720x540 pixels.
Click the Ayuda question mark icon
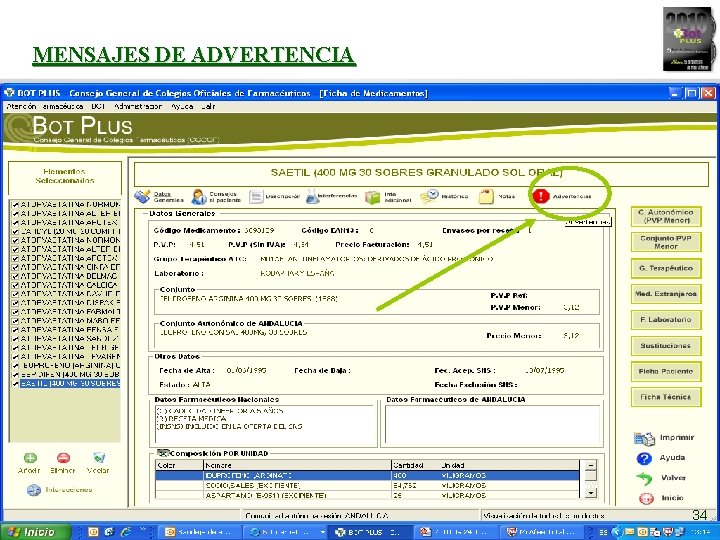pyautogui.click(x=644, y=458)
